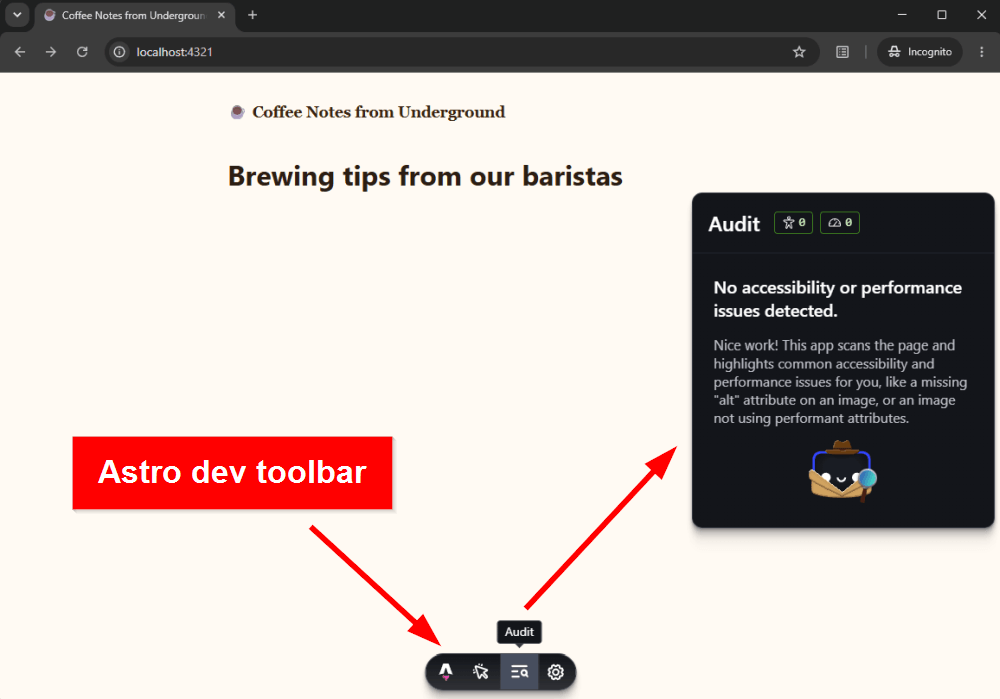The width and height of the screenshot is (1000, 699).
Task: Click the No accessibility or performance issues heading
Action: coord(837,299)
